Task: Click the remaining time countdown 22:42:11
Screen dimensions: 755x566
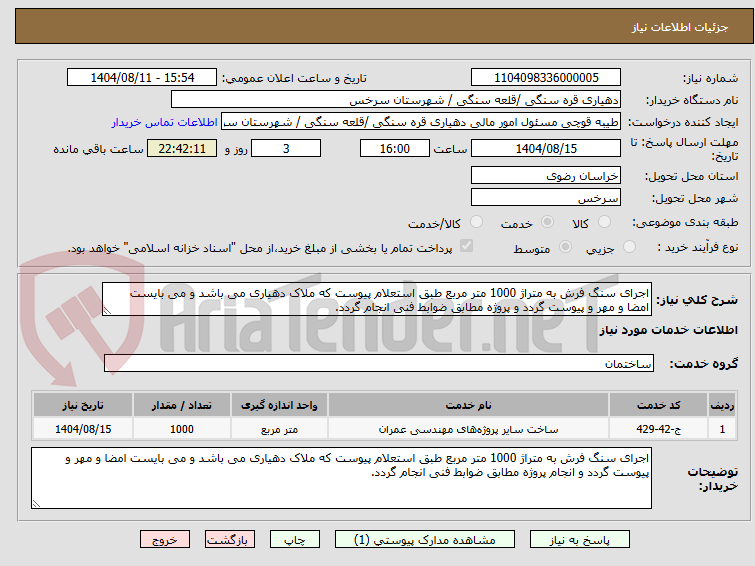Action: click(182, 148)
